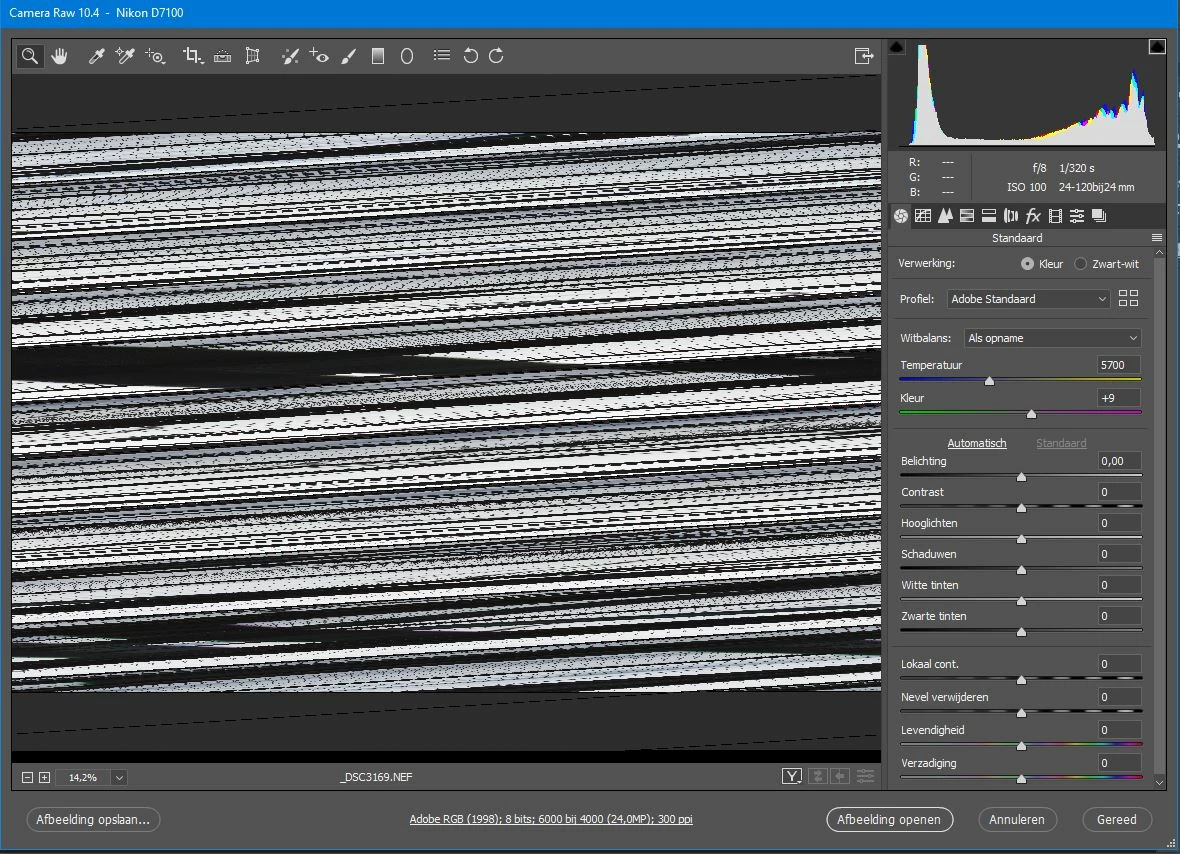Click the Verzadiging slider handle
This screenshot has width=1180, height=854.
(x=1021, y=779)
